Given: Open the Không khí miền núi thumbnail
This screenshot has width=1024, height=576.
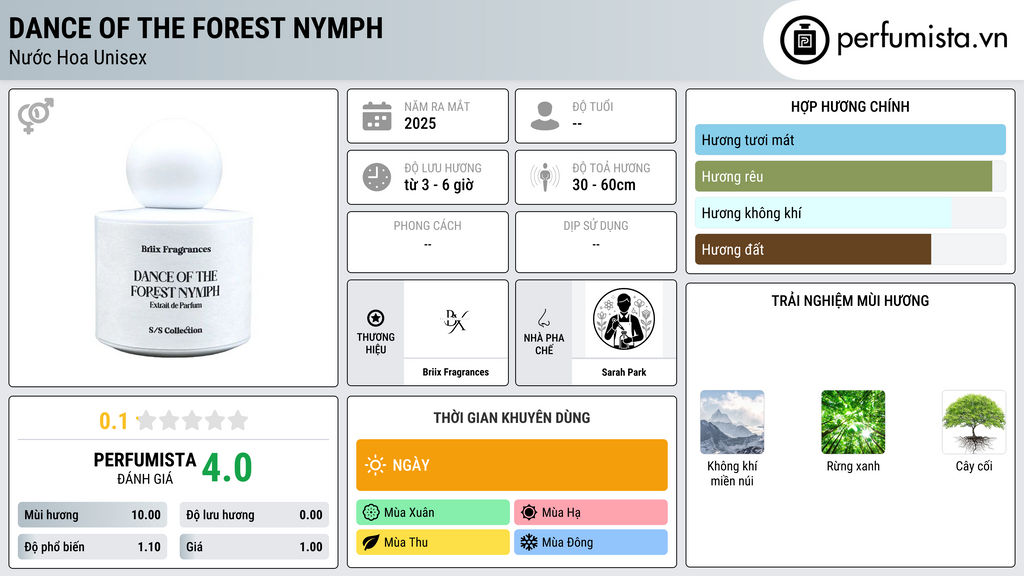Looking at the screenshot, I should pos(732,422).
